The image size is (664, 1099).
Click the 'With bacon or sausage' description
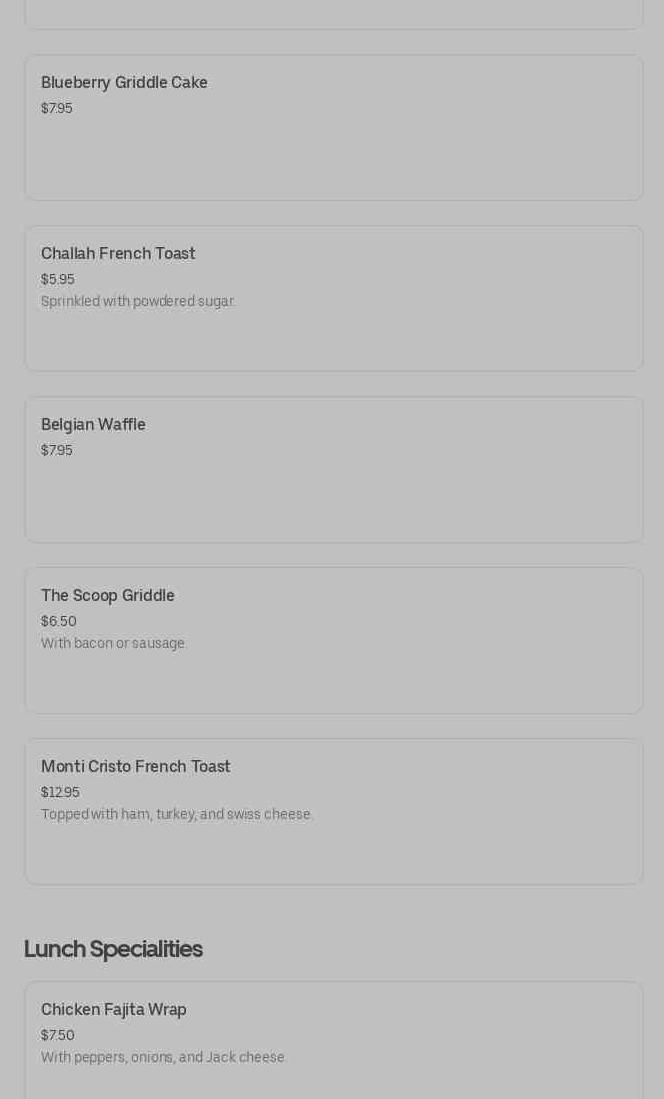114,643
